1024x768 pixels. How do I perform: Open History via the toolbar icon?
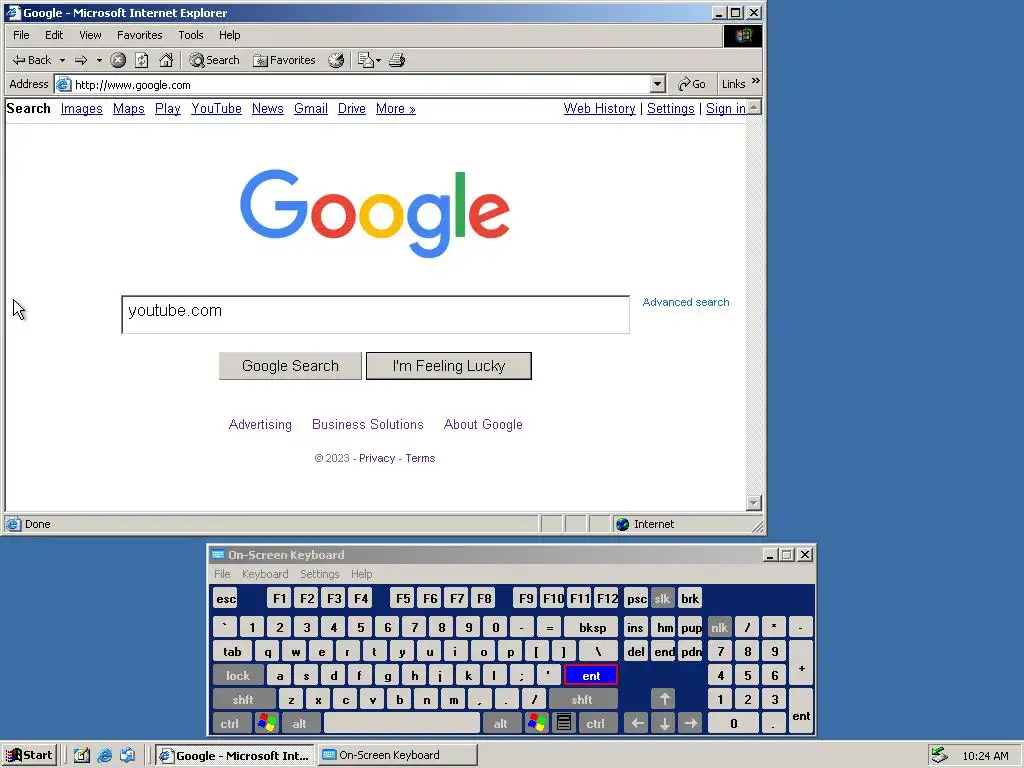336,60
